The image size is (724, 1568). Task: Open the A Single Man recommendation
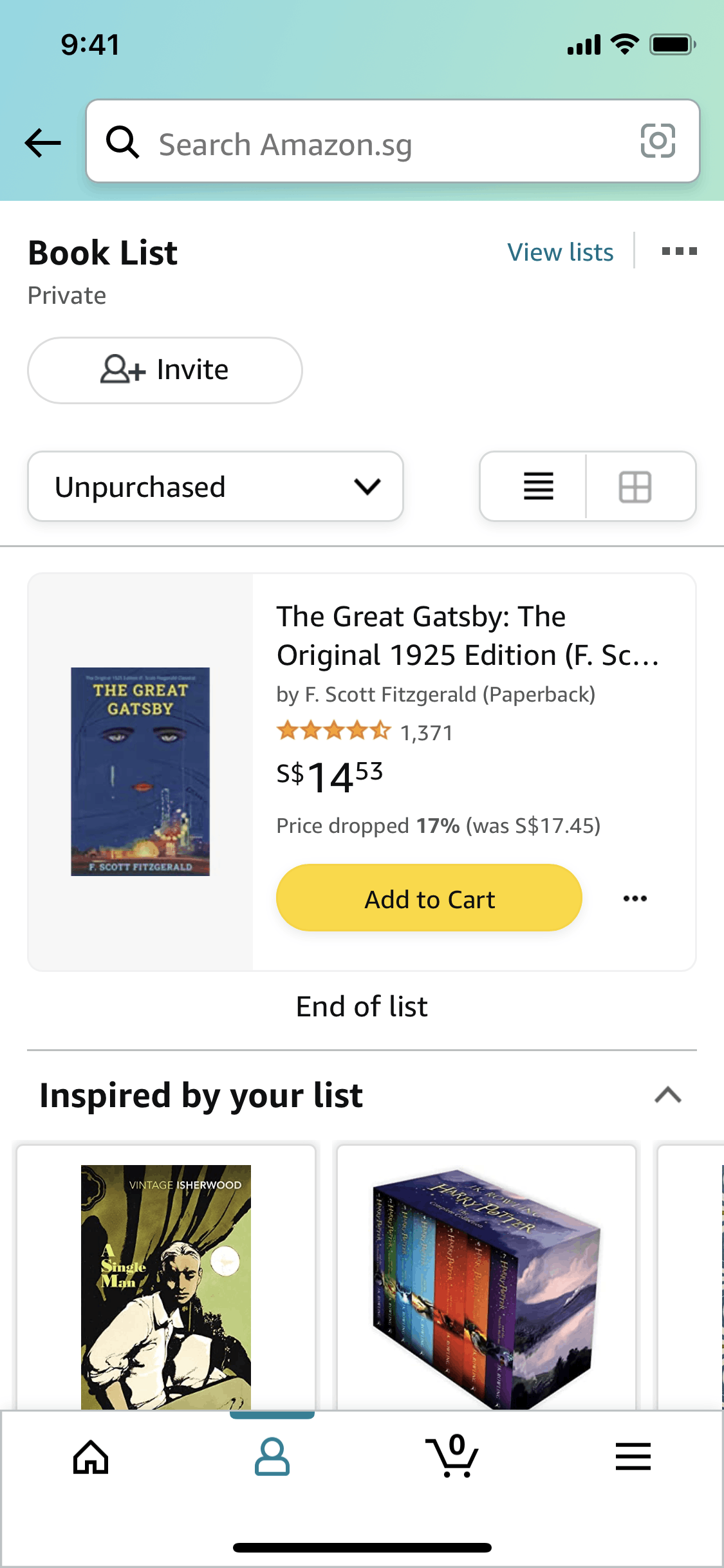[x=166, y=1284]
